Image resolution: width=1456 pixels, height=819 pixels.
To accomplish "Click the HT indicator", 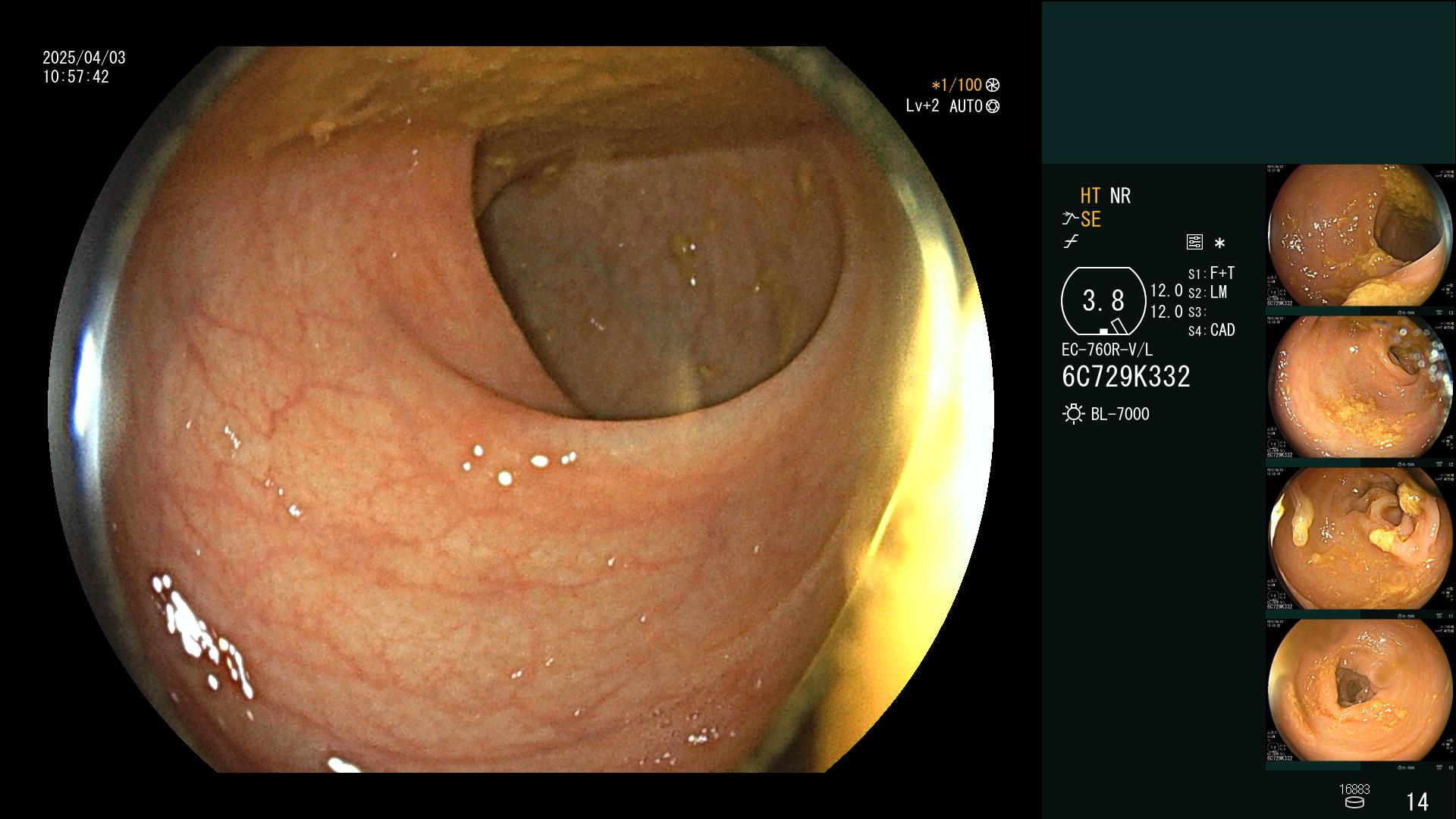I will 1090,196.
